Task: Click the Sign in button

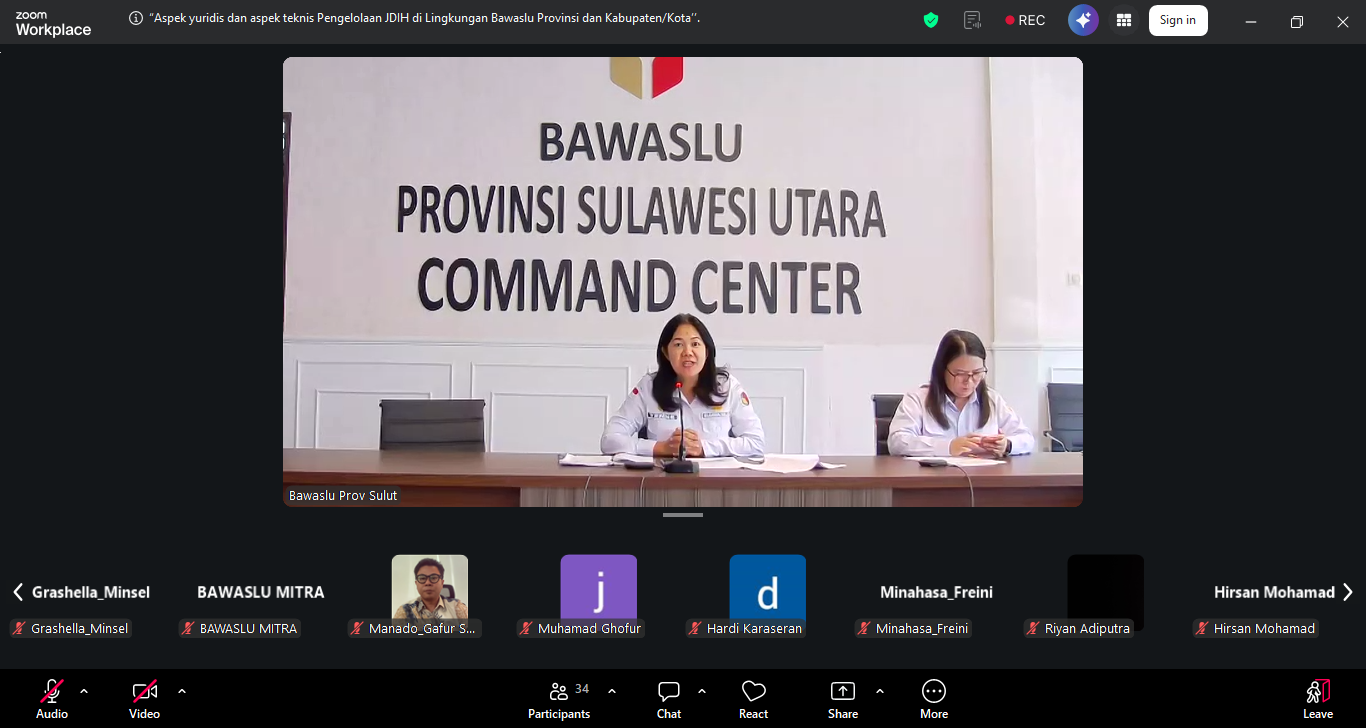Action: pos(1178,20)
